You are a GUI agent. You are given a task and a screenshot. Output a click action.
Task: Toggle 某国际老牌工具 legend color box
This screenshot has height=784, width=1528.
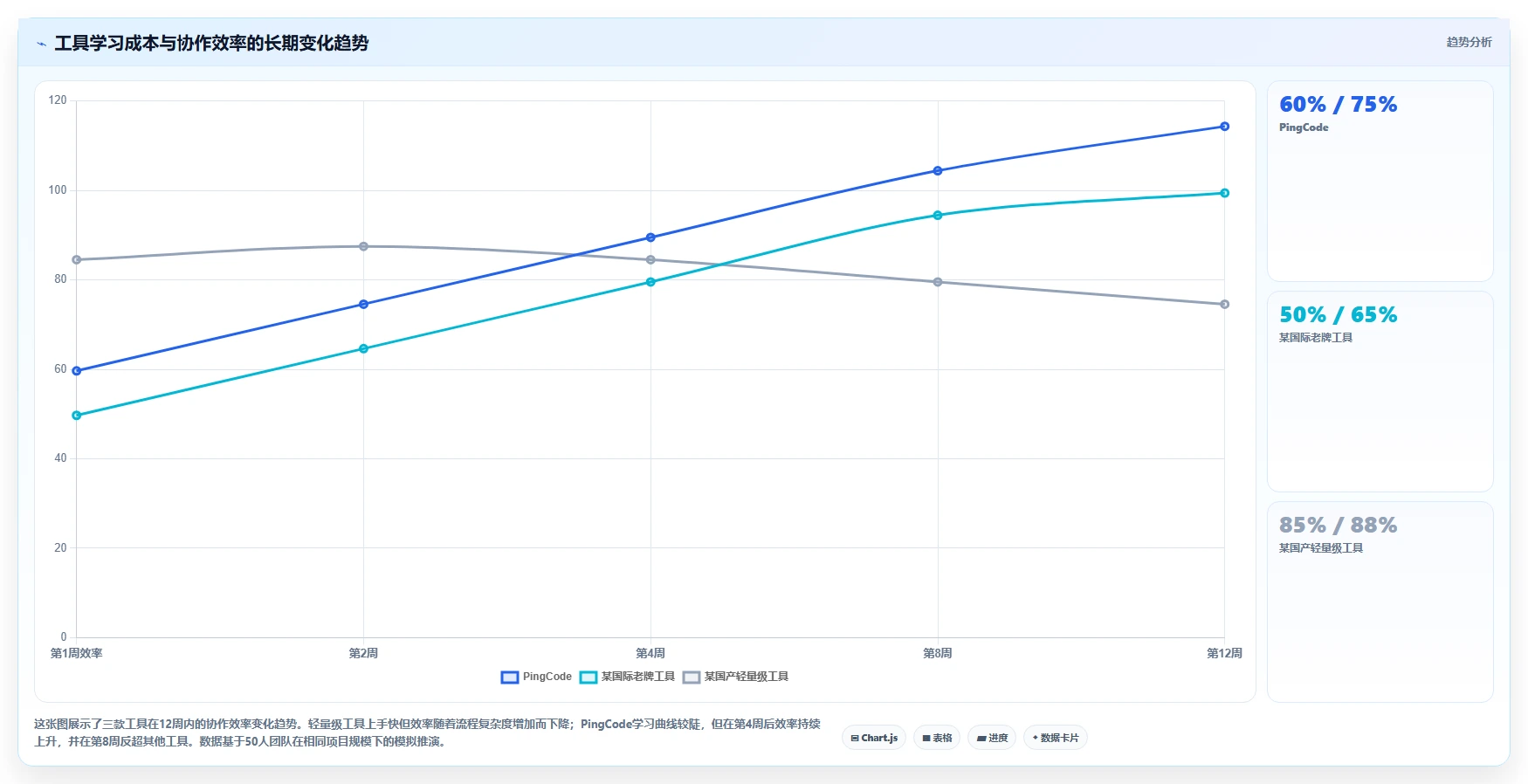pos(588,677)
